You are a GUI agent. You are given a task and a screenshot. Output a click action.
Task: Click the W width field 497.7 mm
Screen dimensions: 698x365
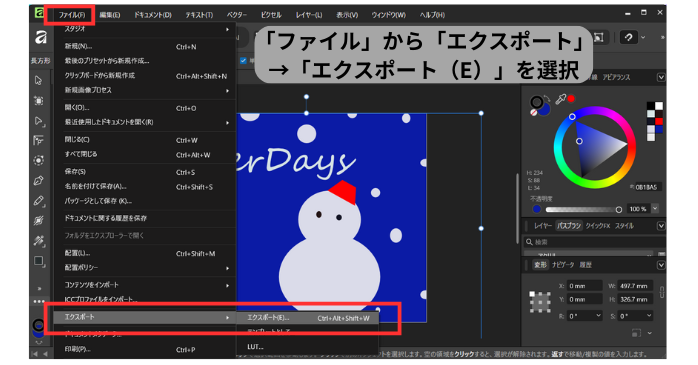click(636, 286)
